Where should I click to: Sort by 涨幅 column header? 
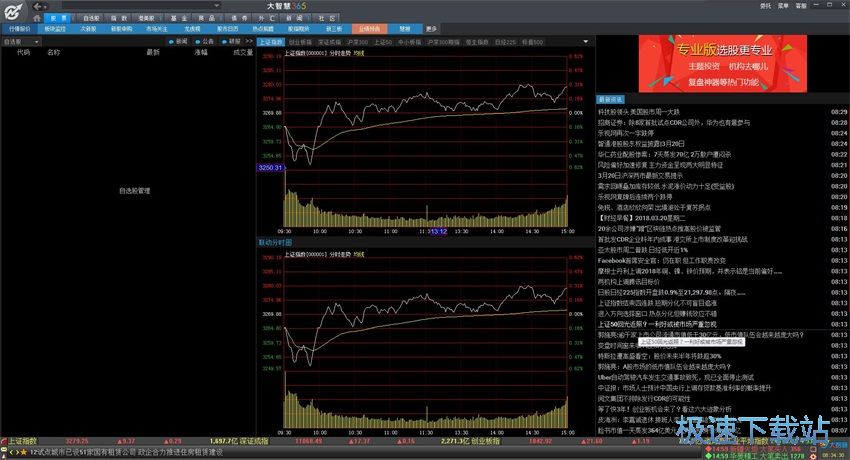(201, 53)
